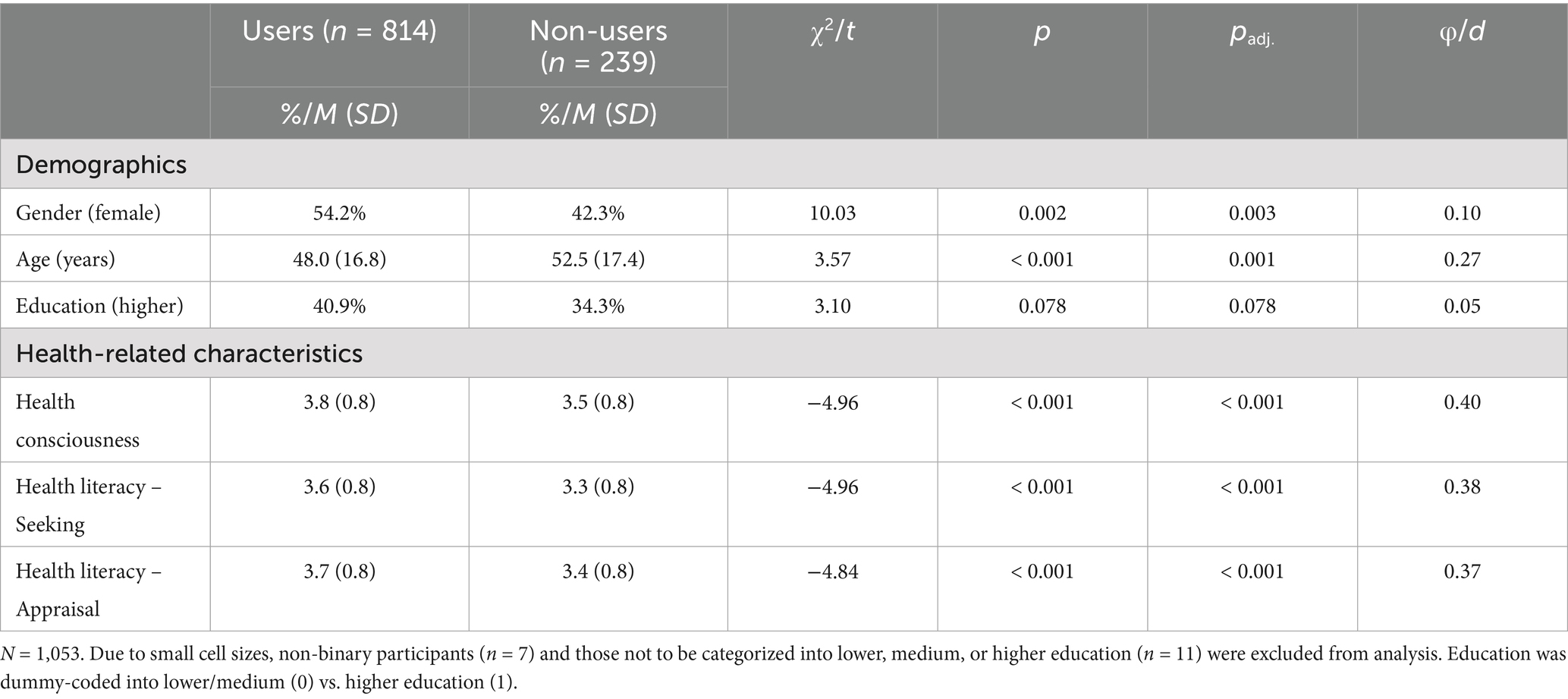Select the 52.5 (17.4) non-users age cell
This screenshot has width=1568, height=699.
[598, 260]
